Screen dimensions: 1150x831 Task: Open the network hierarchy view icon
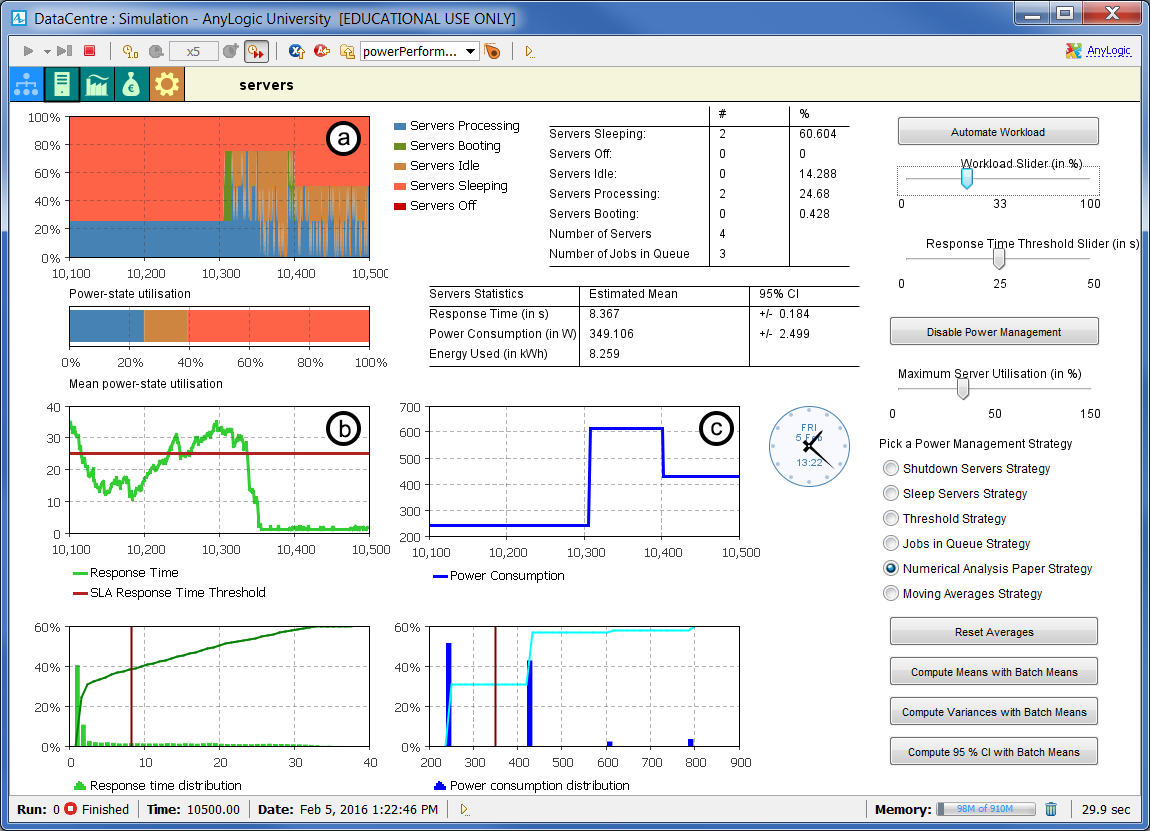(x=27, y=85)
